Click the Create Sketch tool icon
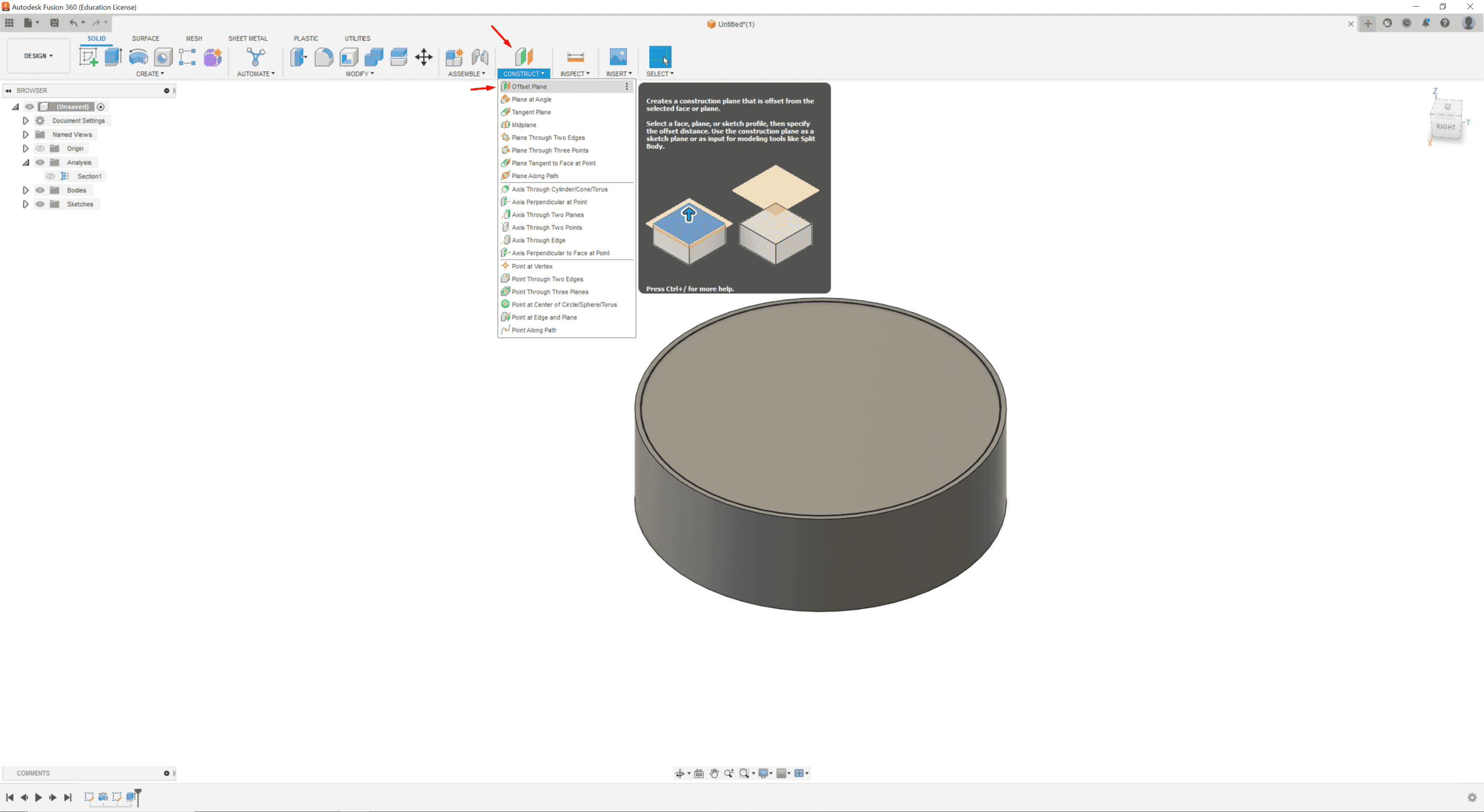Screen dimensions: 1484x812 [x=88, y=57]
